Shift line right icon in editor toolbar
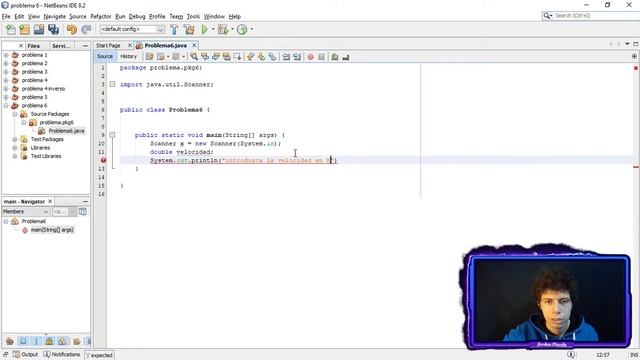The image size is (640, 360). point(297,57)
